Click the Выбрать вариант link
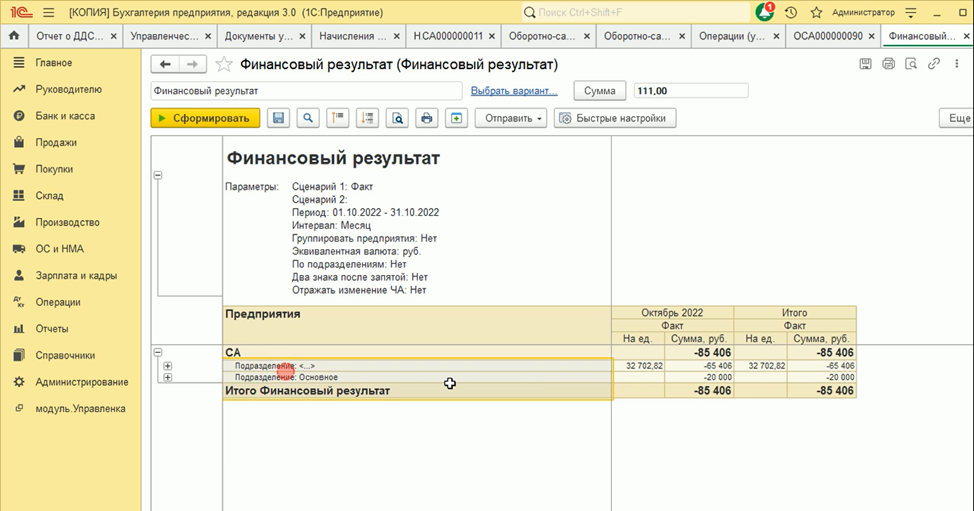 tap(514, 91)
